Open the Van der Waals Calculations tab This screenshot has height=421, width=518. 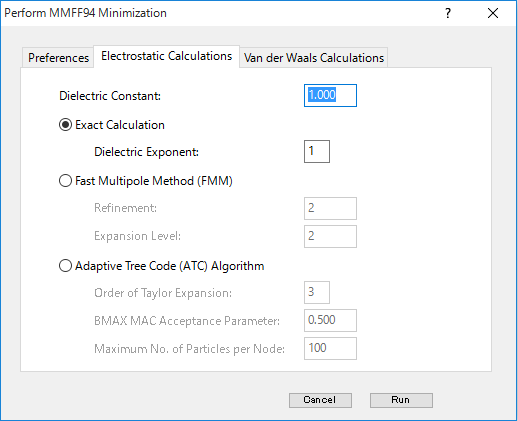coord(314,58)
